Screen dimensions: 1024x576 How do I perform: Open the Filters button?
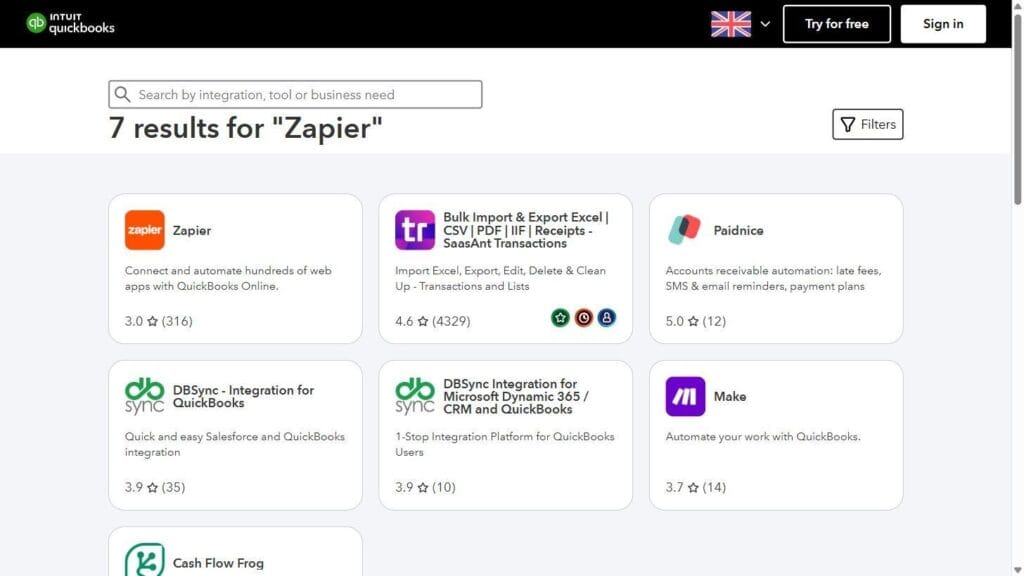point(867,124)
